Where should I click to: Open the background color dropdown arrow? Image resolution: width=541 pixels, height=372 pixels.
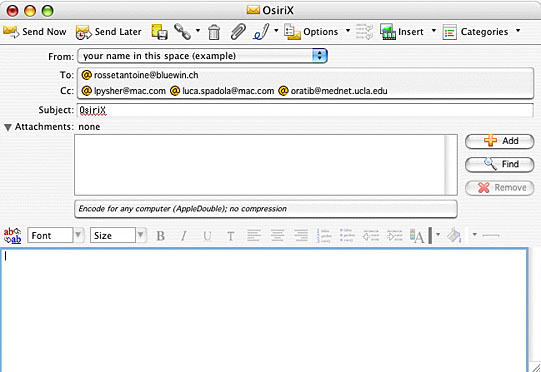(474, 235)
